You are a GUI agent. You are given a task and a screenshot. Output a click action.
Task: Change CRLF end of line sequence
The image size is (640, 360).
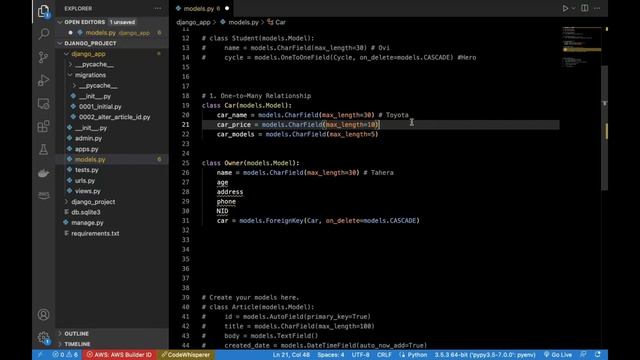click(x=384, y=355)
